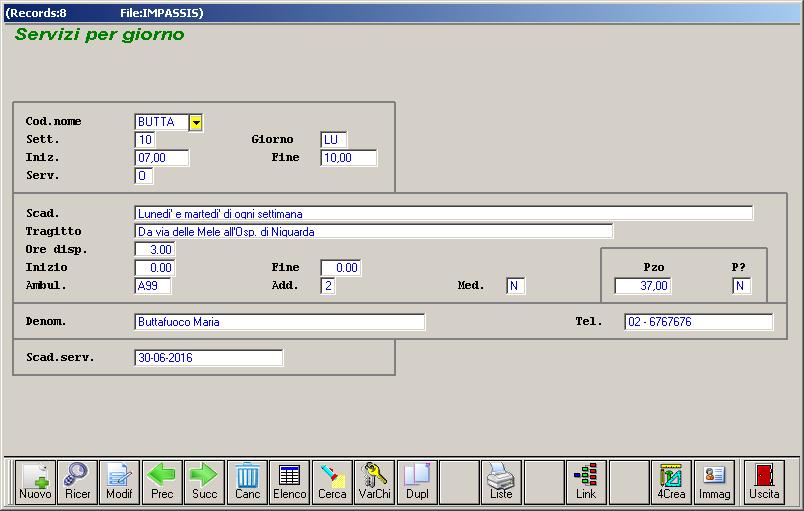Click the (Records:8 title text
The image size is (804, 511).
[x=35, y=13]
